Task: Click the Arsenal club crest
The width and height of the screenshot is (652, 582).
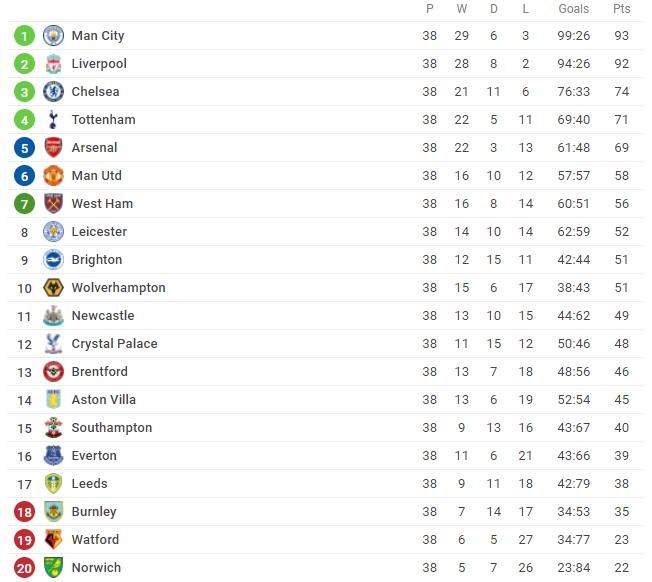Action: coord(53,148)
